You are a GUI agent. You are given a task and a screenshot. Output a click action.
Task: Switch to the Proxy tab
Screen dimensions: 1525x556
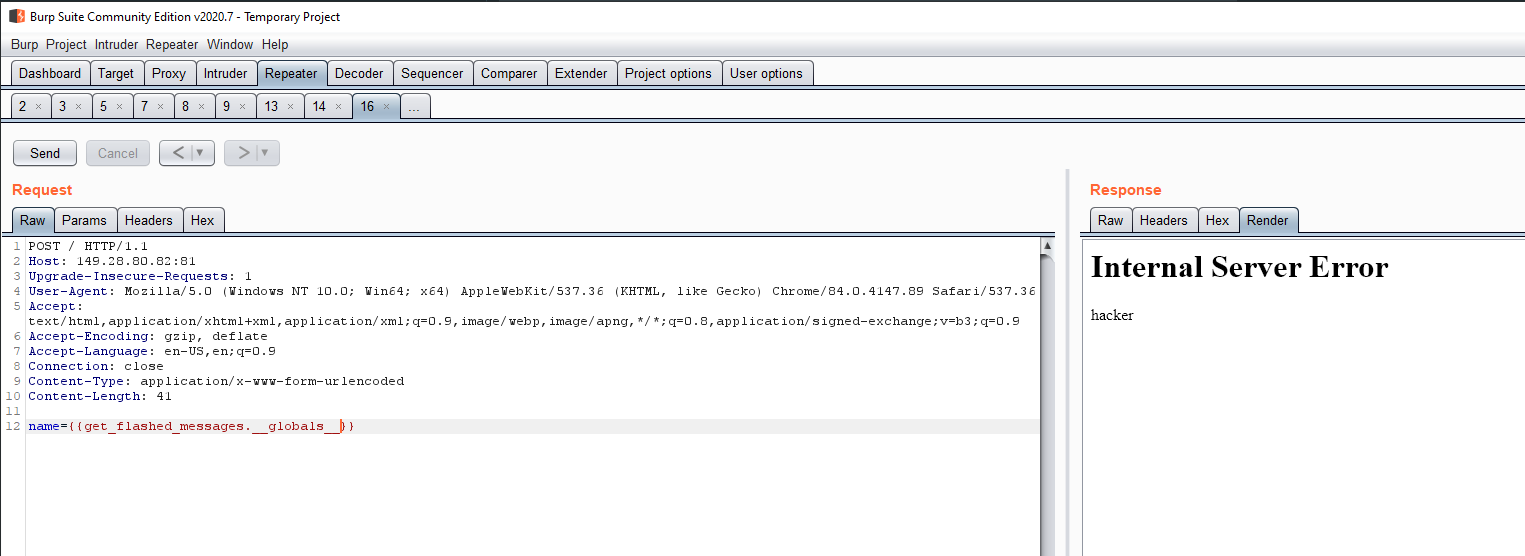pos(169,73)
